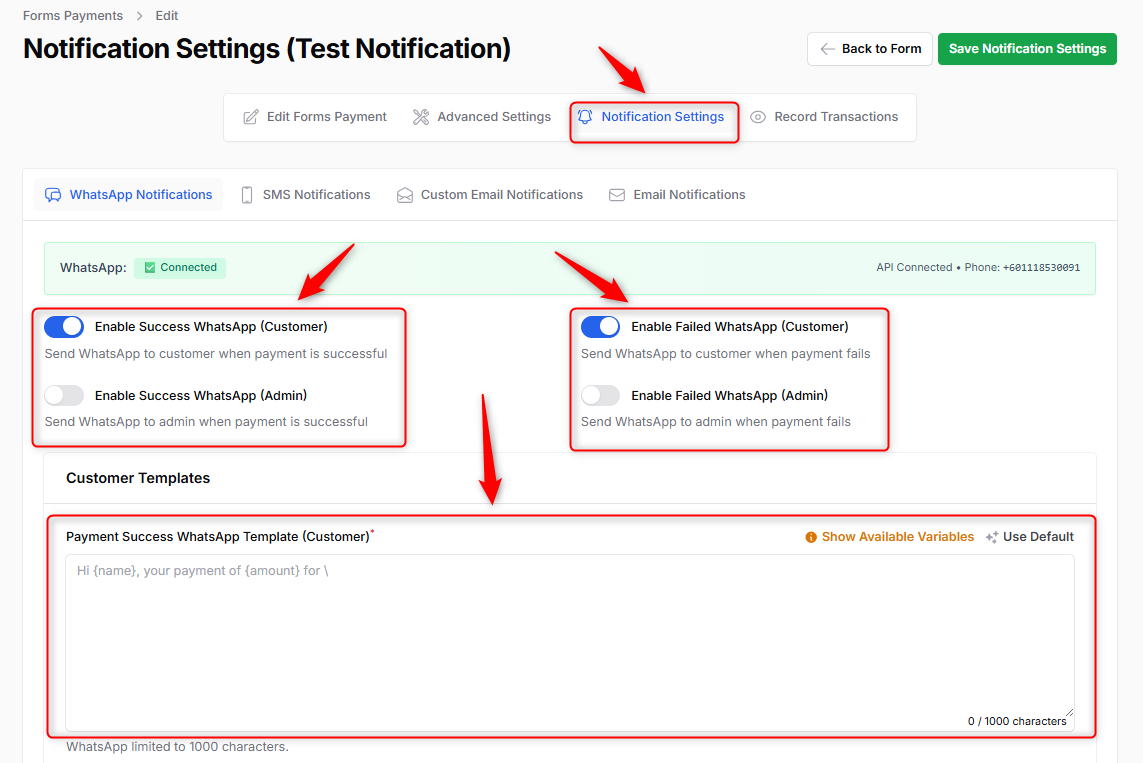Click the breadcrumb chevron after Forms Payments
1143x763 pixels.
pos(139,16)
